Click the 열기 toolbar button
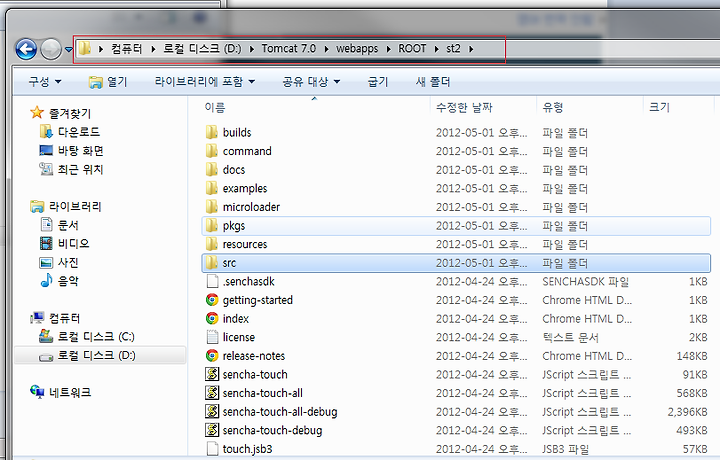 point(108,82)
